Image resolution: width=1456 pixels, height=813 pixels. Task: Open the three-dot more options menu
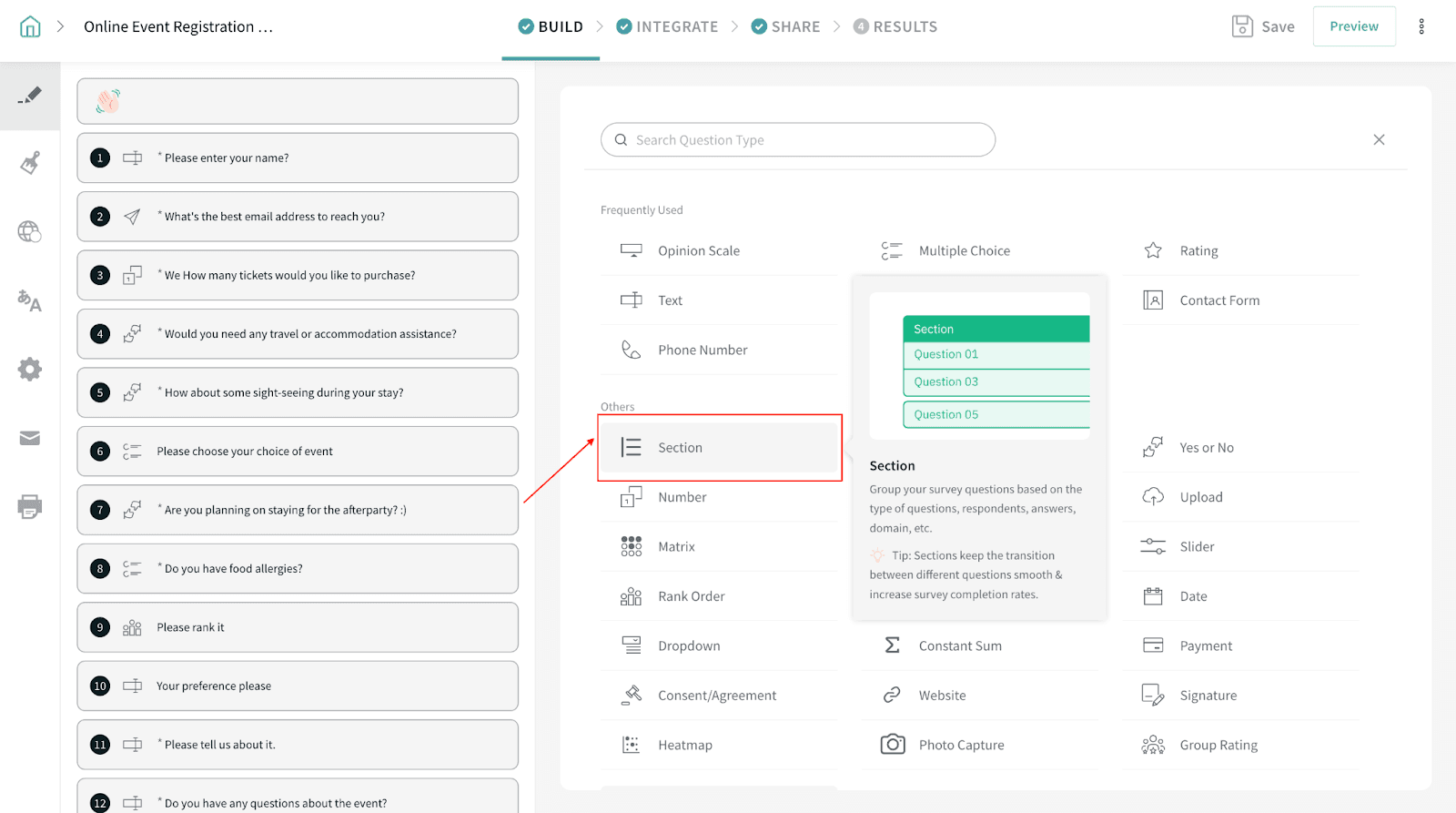click(x=1421, y=26)
